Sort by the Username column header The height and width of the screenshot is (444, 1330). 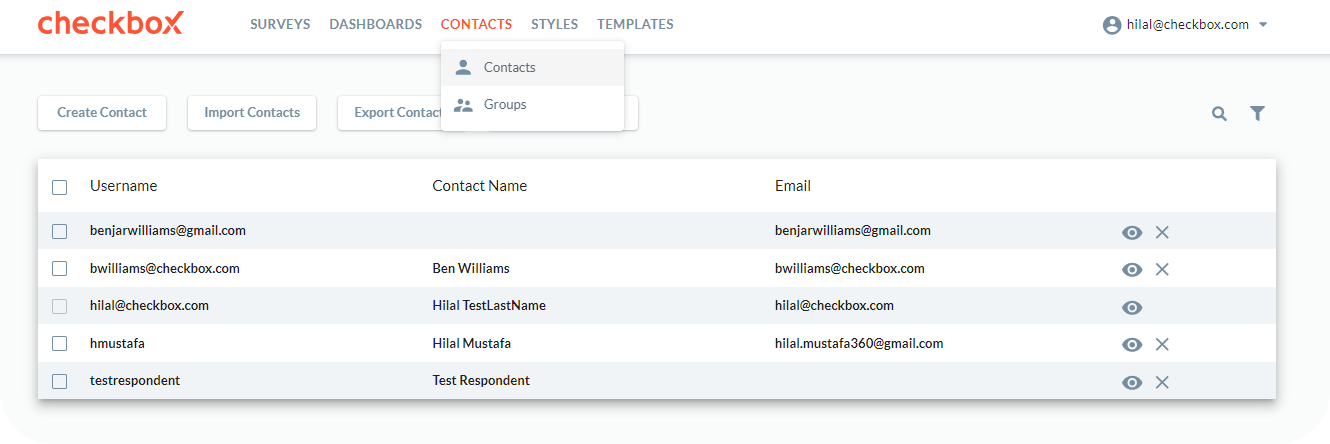(x=123, y=186)
